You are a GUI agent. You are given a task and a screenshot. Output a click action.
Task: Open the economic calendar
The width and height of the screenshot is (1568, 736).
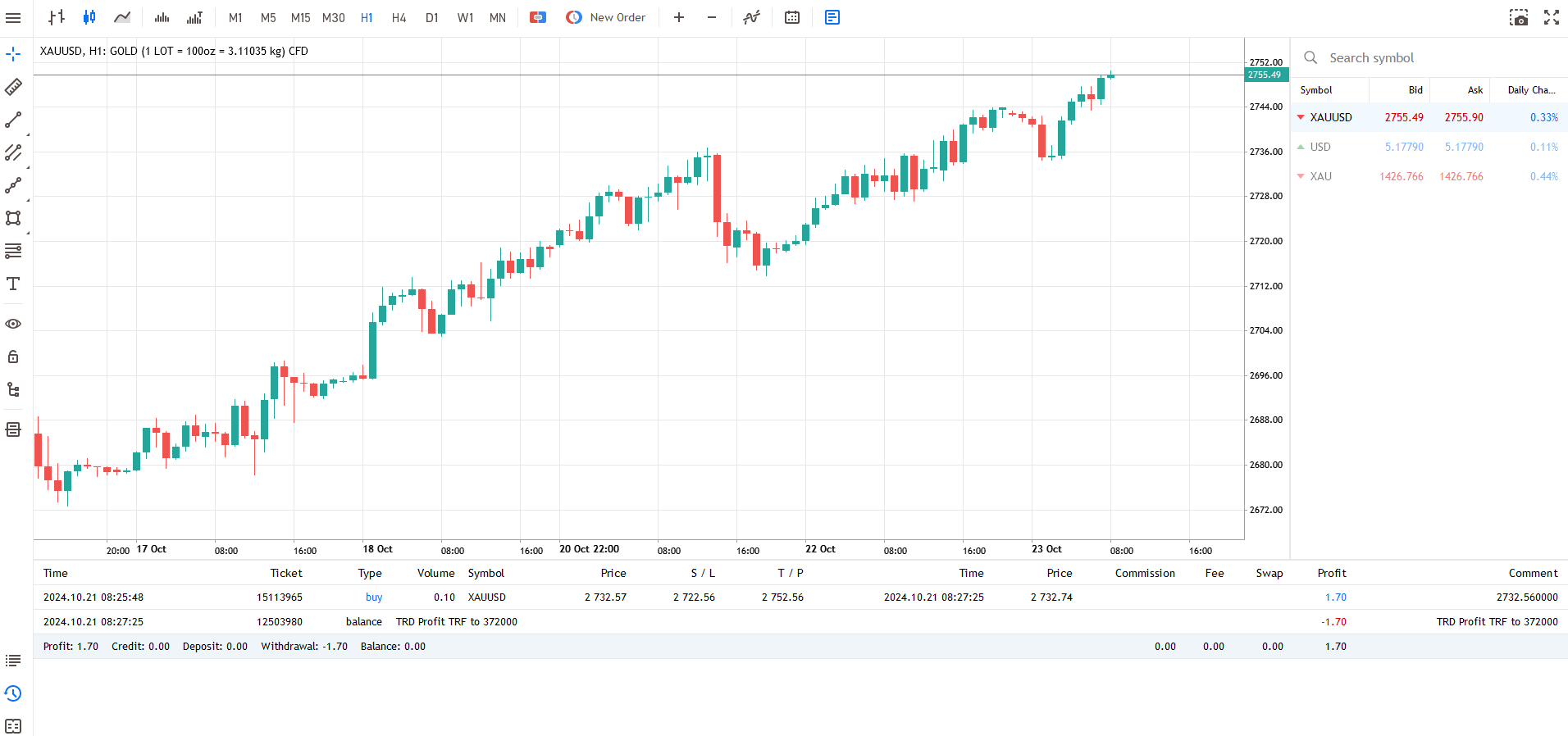click(792, 17)
